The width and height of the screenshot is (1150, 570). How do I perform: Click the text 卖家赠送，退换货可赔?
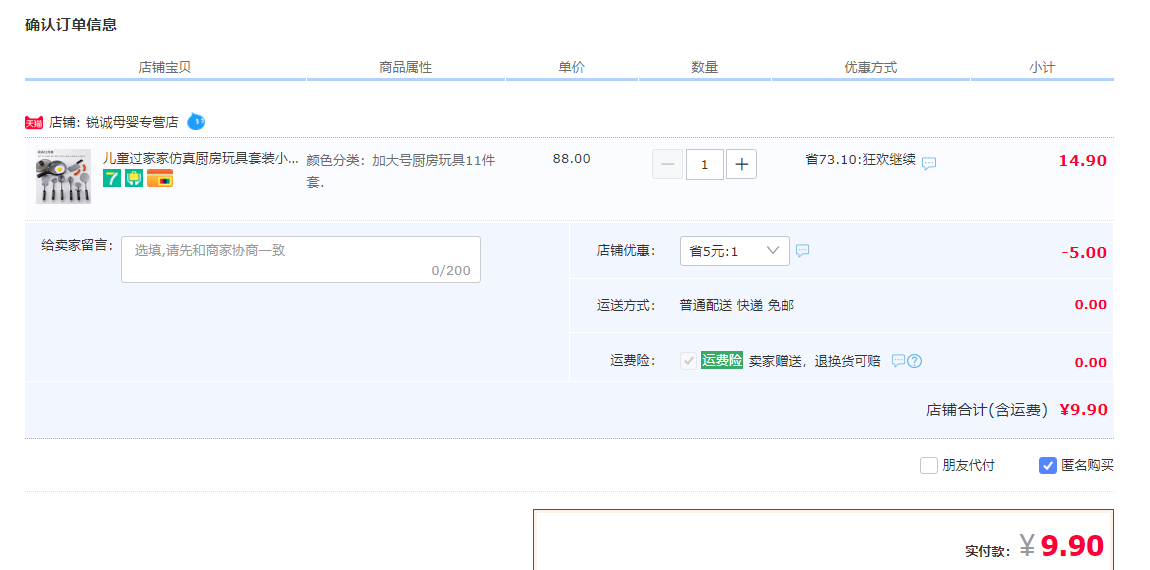[x=814, y=361]
